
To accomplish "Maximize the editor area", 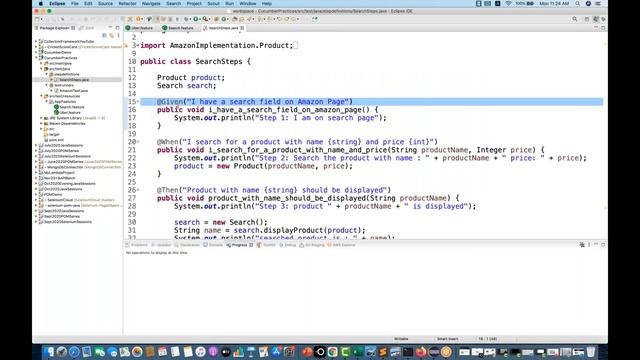I will click(x=603, y=28).
